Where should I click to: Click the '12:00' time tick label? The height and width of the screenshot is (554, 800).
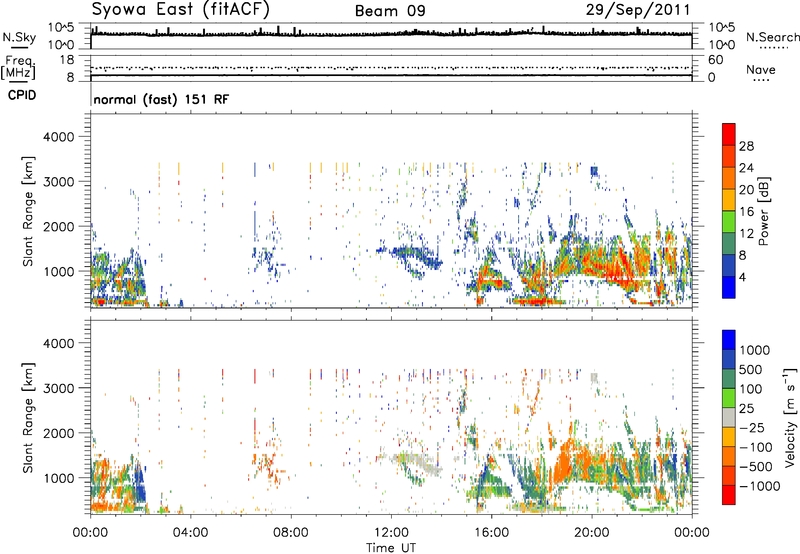[391, 533]
